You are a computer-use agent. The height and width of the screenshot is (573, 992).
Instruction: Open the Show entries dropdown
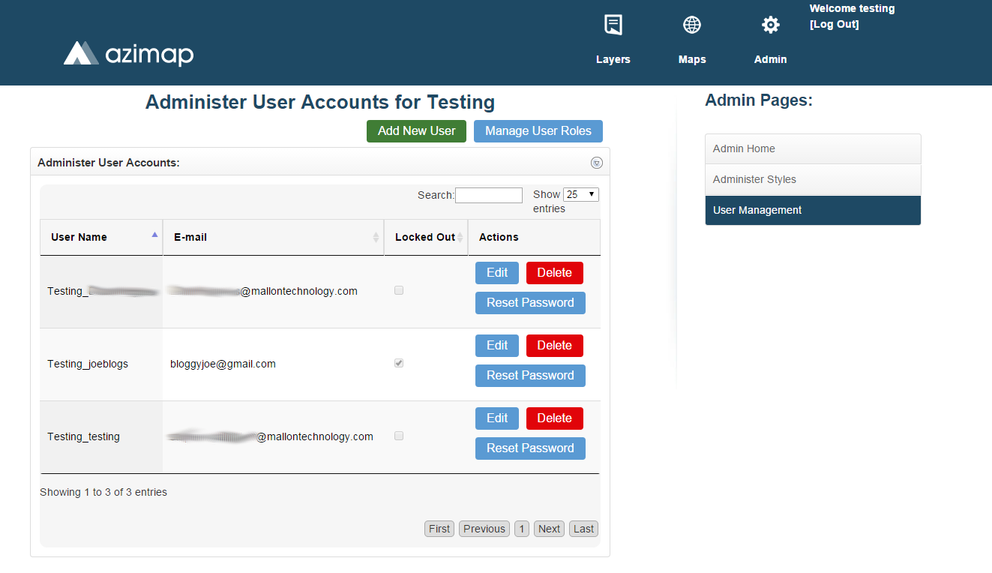click(580, 195)
